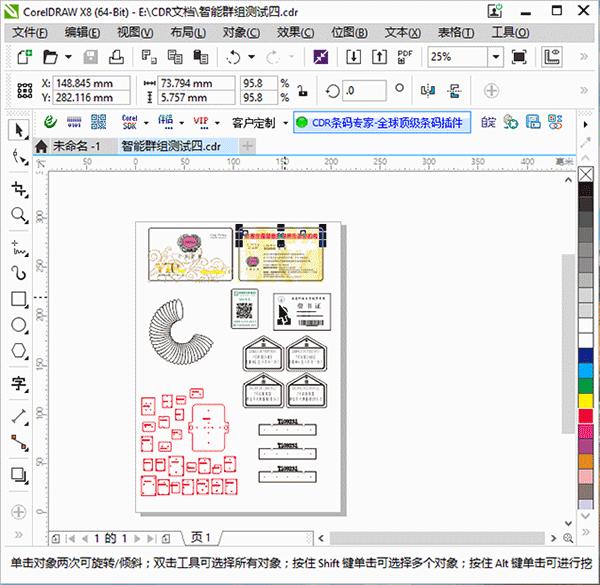Viewport: 600px width, 585px height.
Task: Select the Rectangle tool
Action: tap(18, 299)
